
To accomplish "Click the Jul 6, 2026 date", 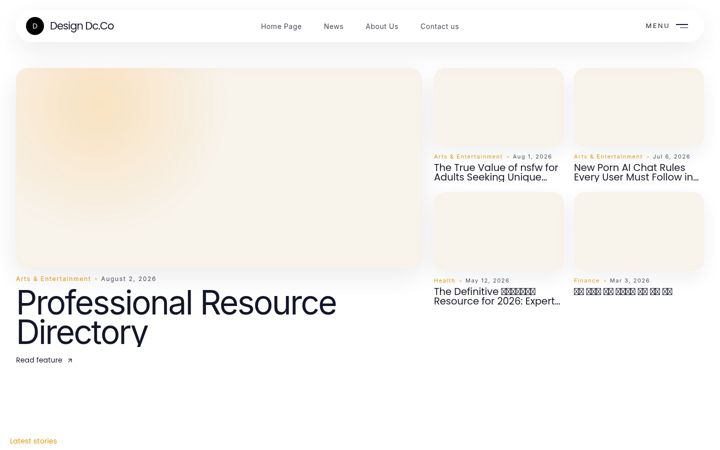I will click(671, 157).
